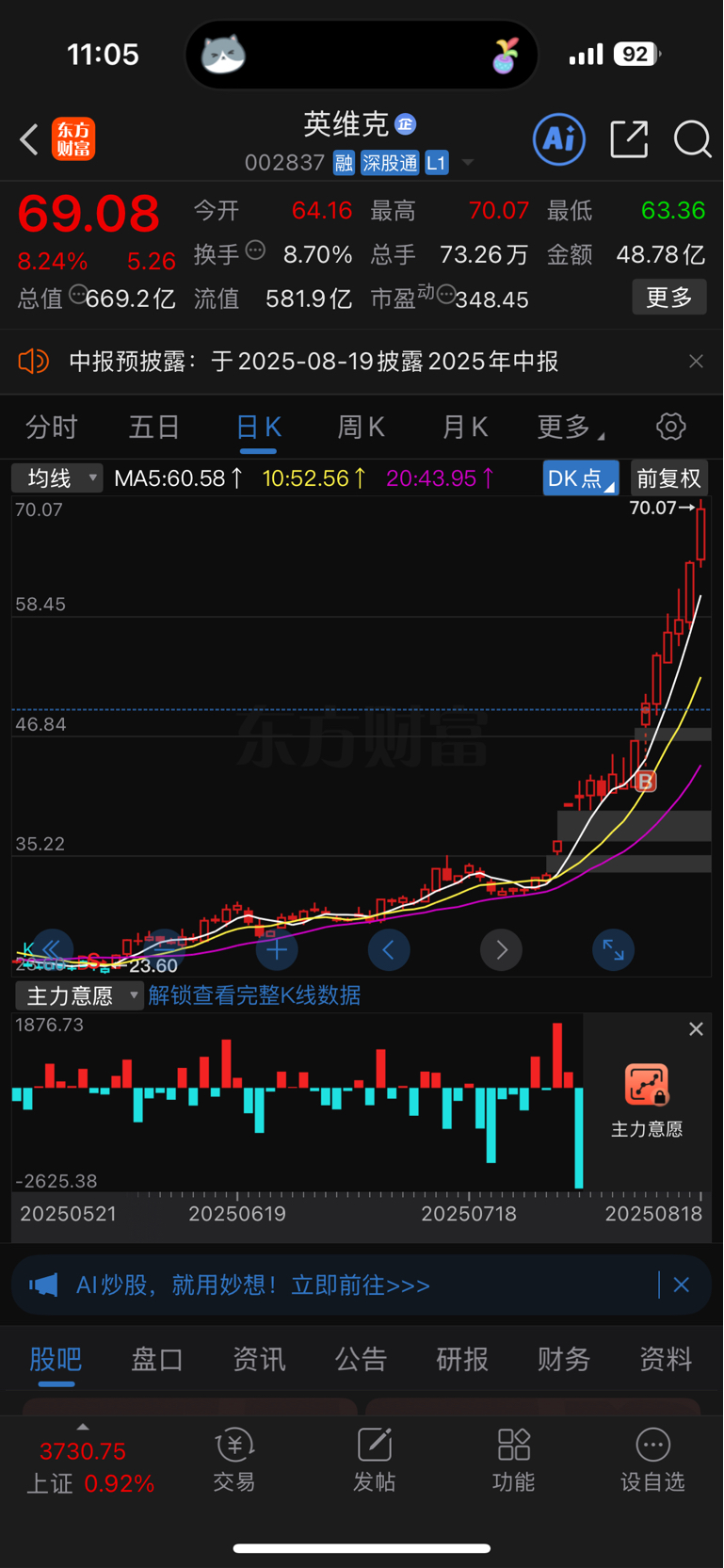Tap the MA5:60.58 value
The image size is (724, 1568).
click(178, 478)
